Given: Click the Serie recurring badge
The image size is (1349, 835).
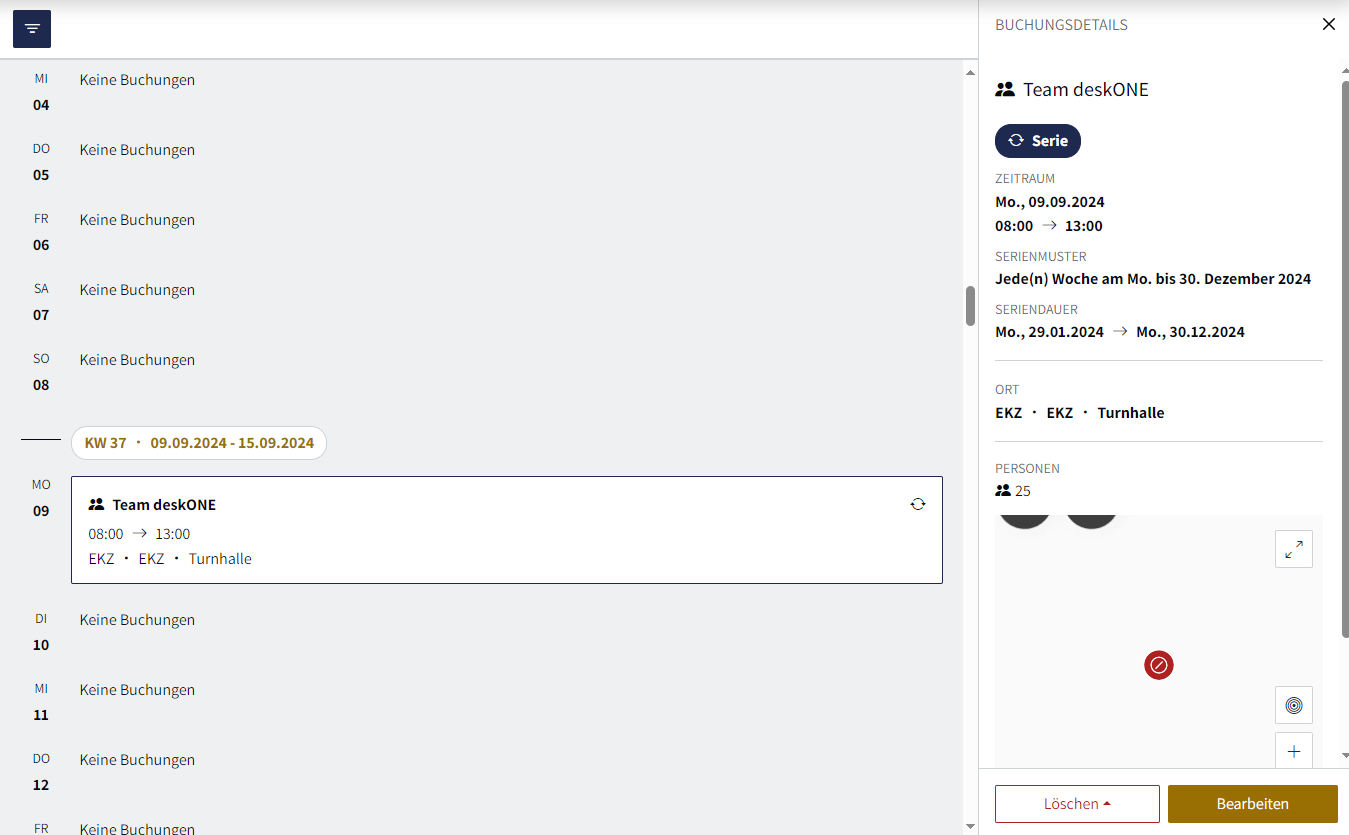Looking at the screenshot, I should [x=1038, y=141].
